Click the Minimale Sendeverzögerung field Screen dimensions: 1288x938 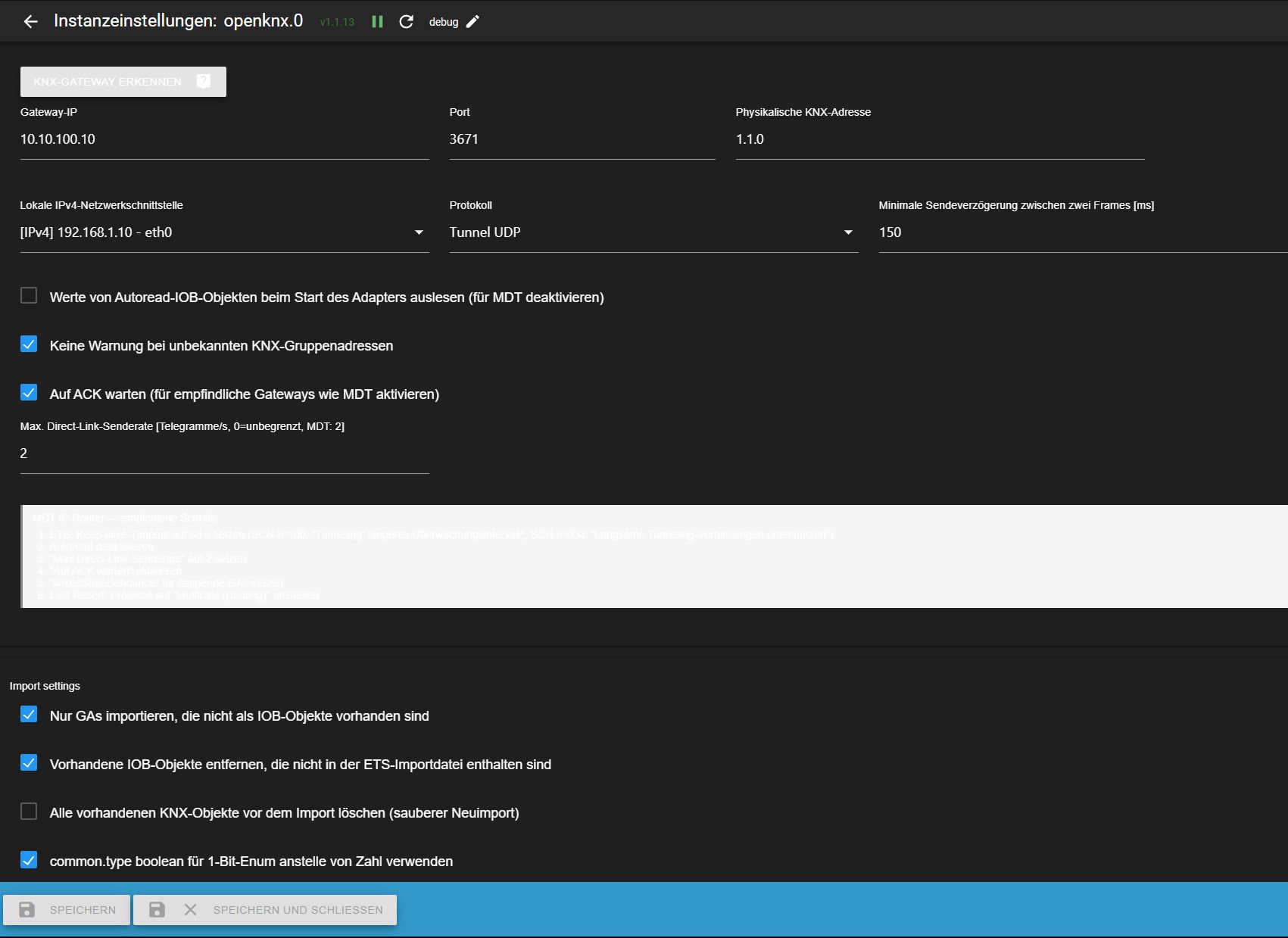(x=1083, y=232)
